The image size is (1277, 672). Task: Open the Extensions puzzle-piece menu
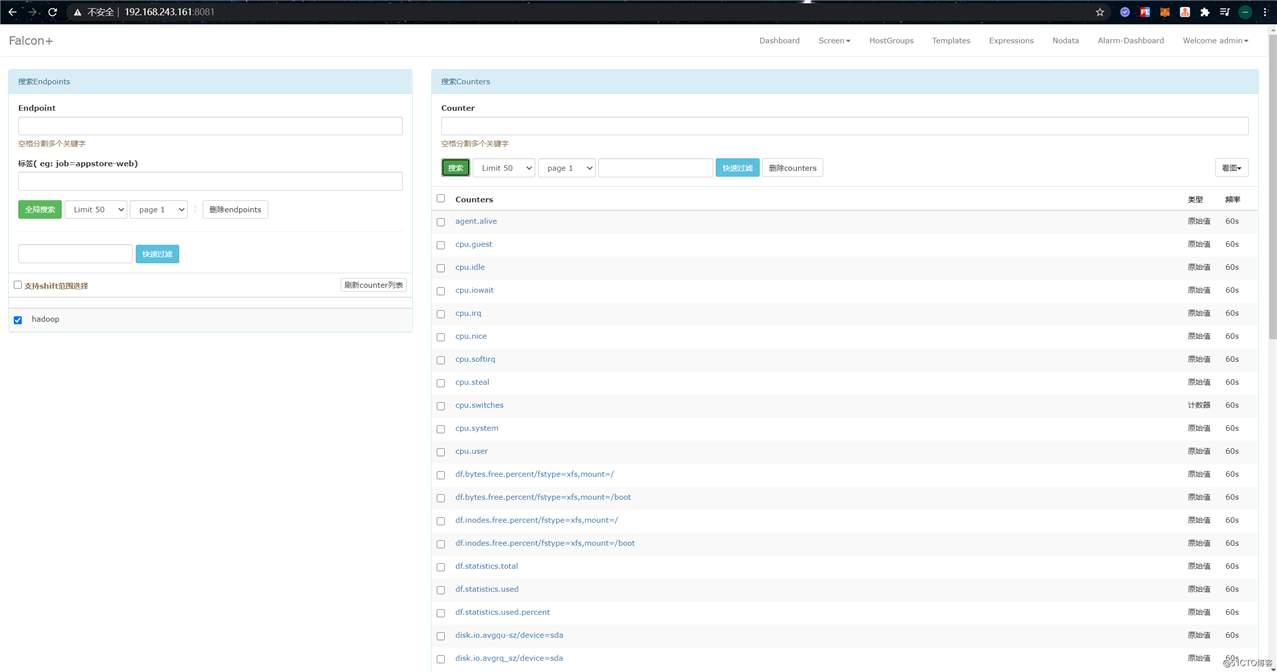pos(1205,12)
